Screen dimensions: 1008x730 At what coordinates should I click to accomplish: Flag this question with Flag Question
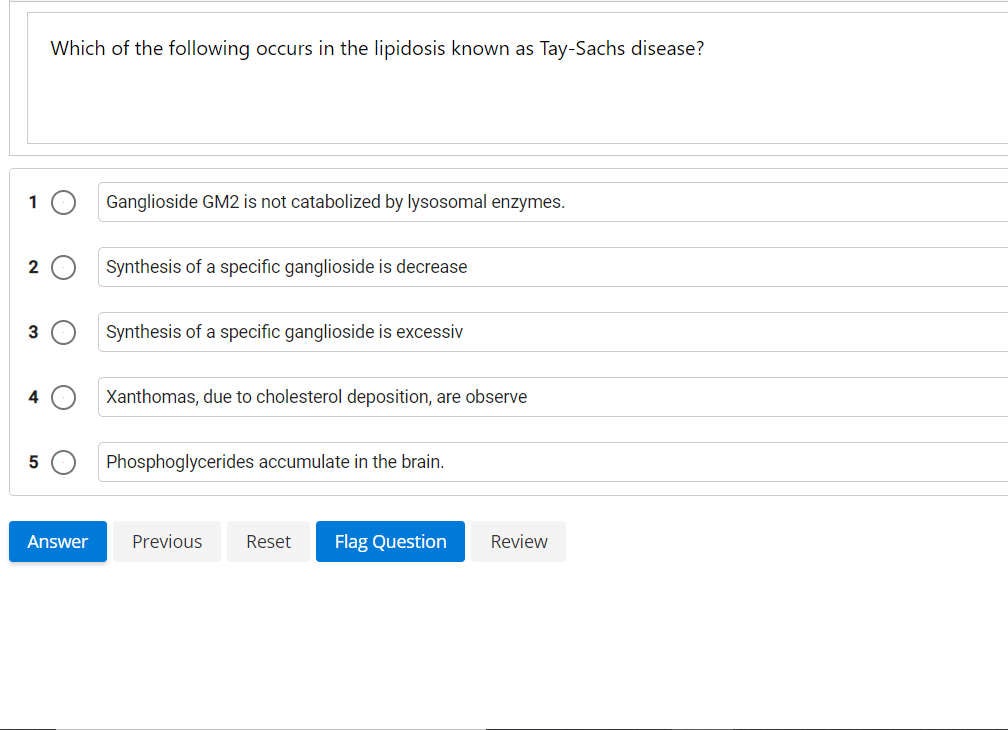390,541
